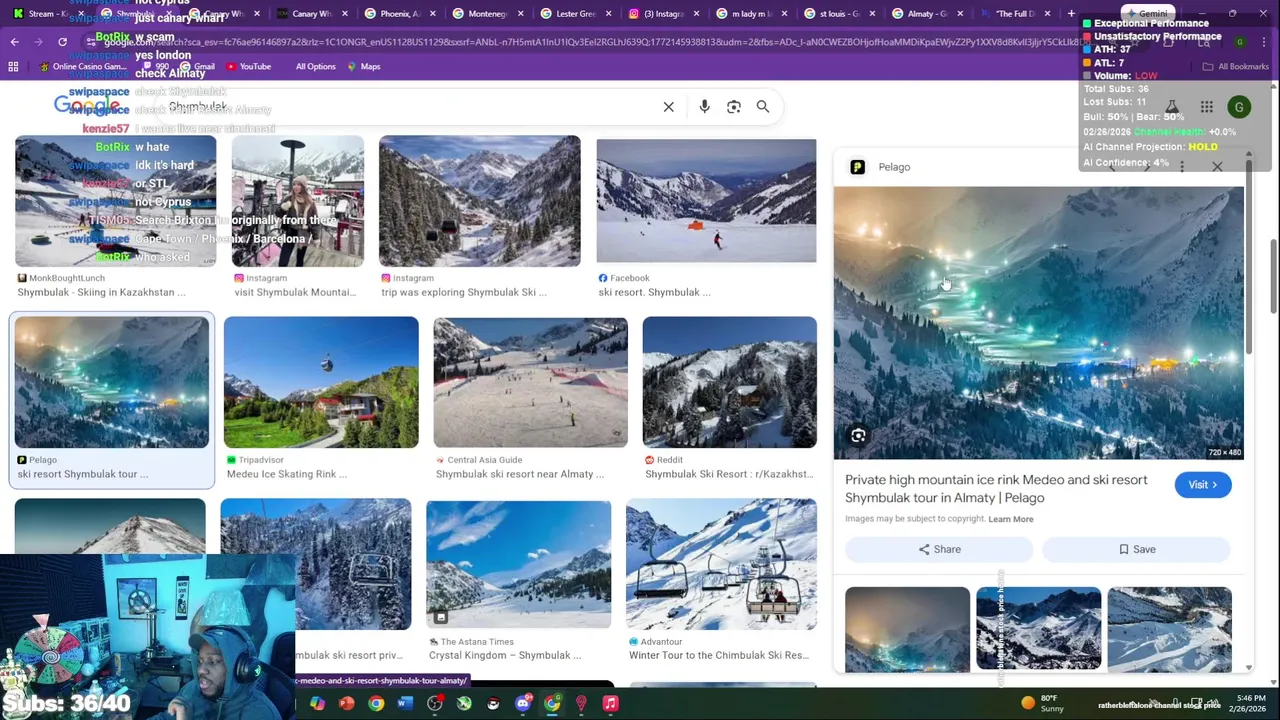Viewport: 1280px width, 720px height.
Task: Open the Facebook ski resort image result
Action: pos(706,200)
